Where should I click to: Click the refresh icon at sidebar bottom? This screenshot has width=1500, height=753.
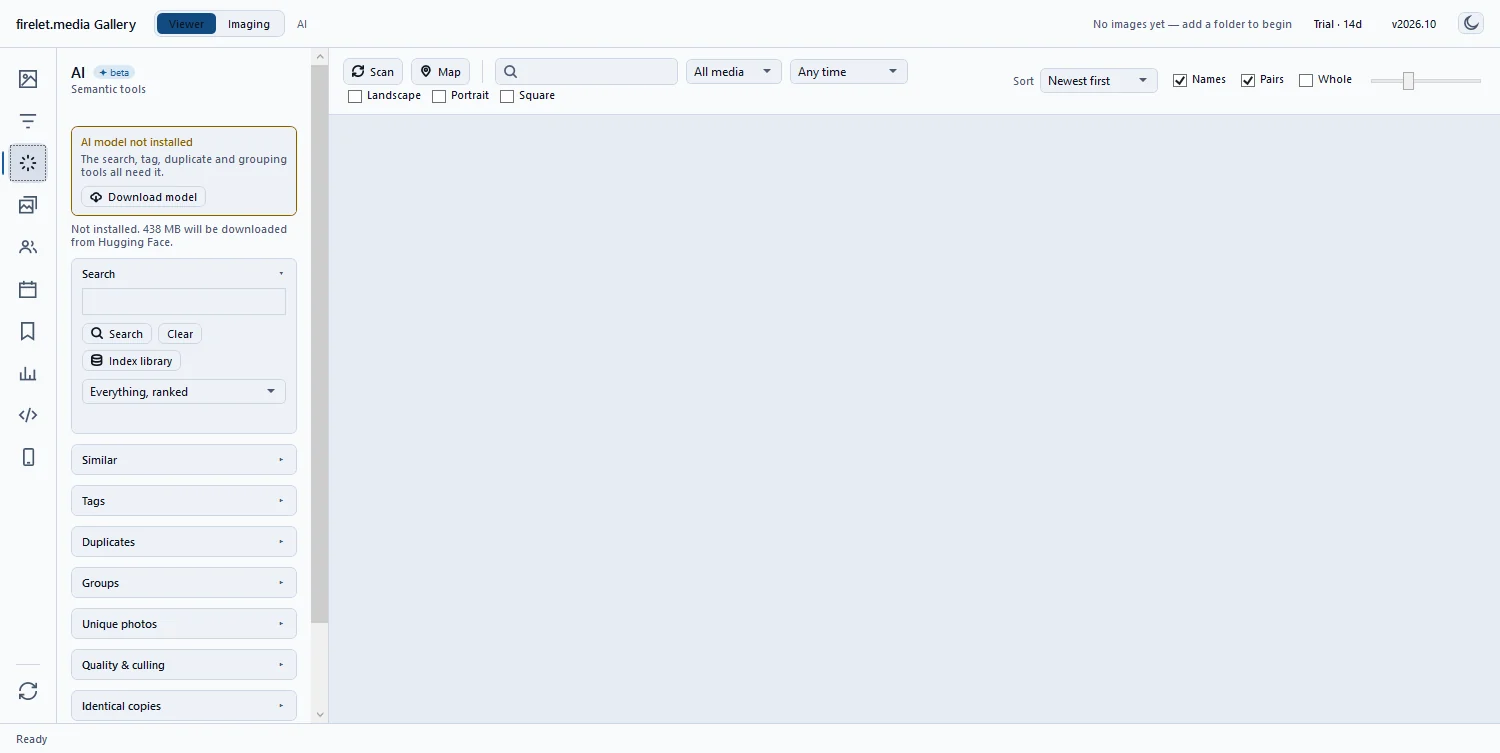point(28,691)
